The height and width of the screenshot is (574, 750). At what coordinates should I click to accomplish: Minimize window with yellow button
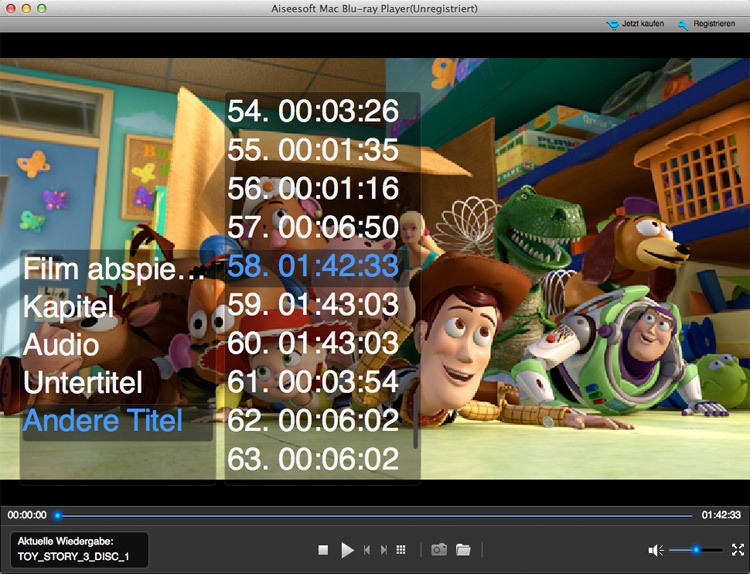26,8
